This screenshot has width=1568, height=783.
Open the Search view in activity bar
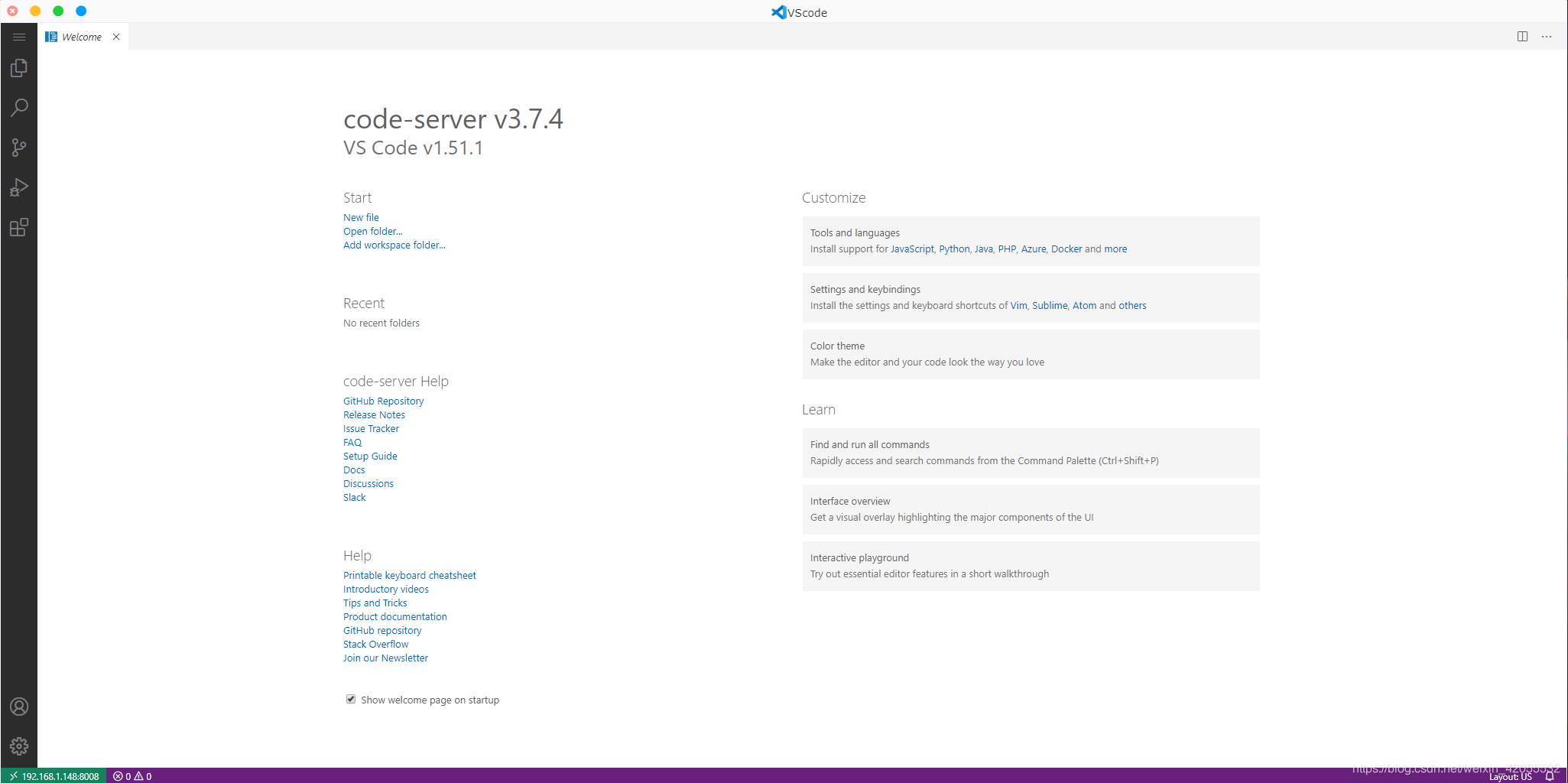(19, 108)
